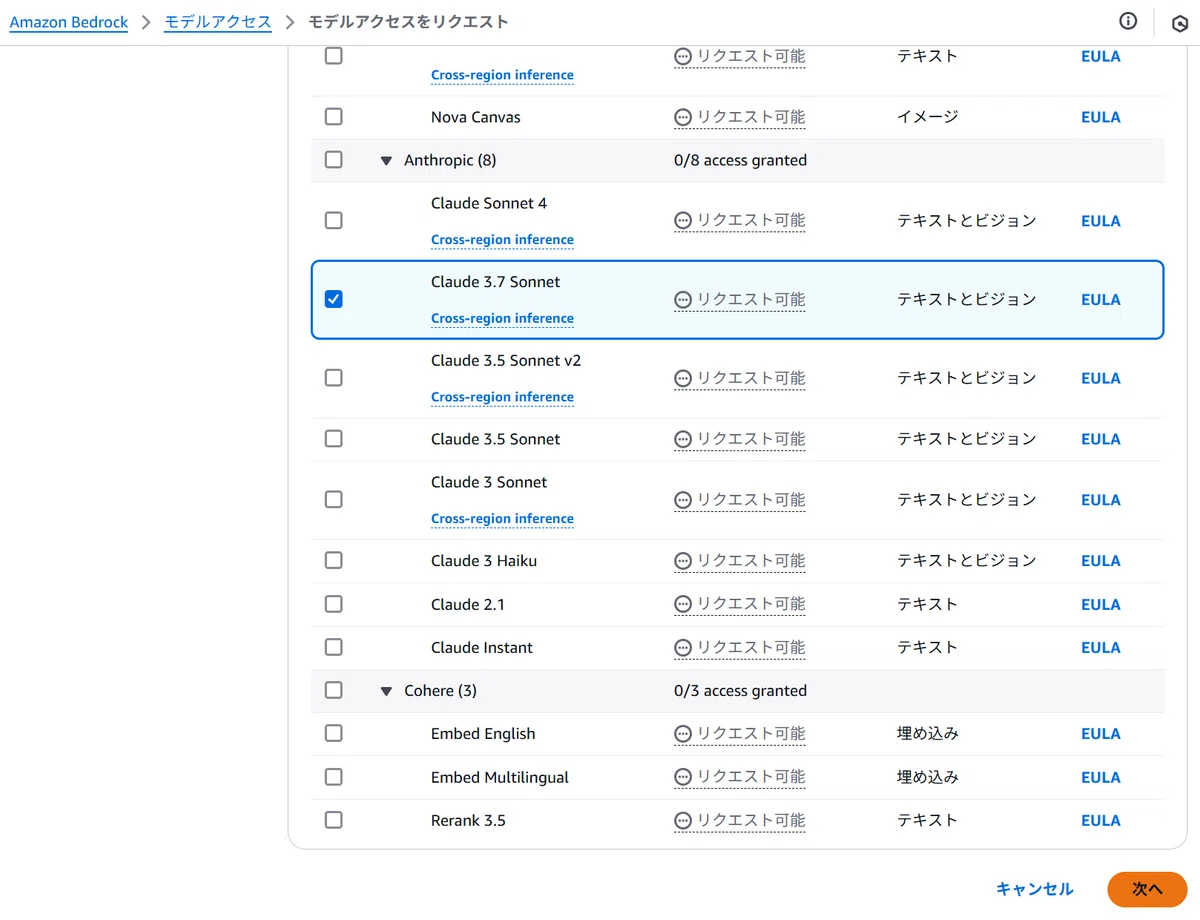Viewport: 1200px width, 920px height.
Task: Click the status icon in Claude Sonnet 4 row
Action: tap(683, 221)
